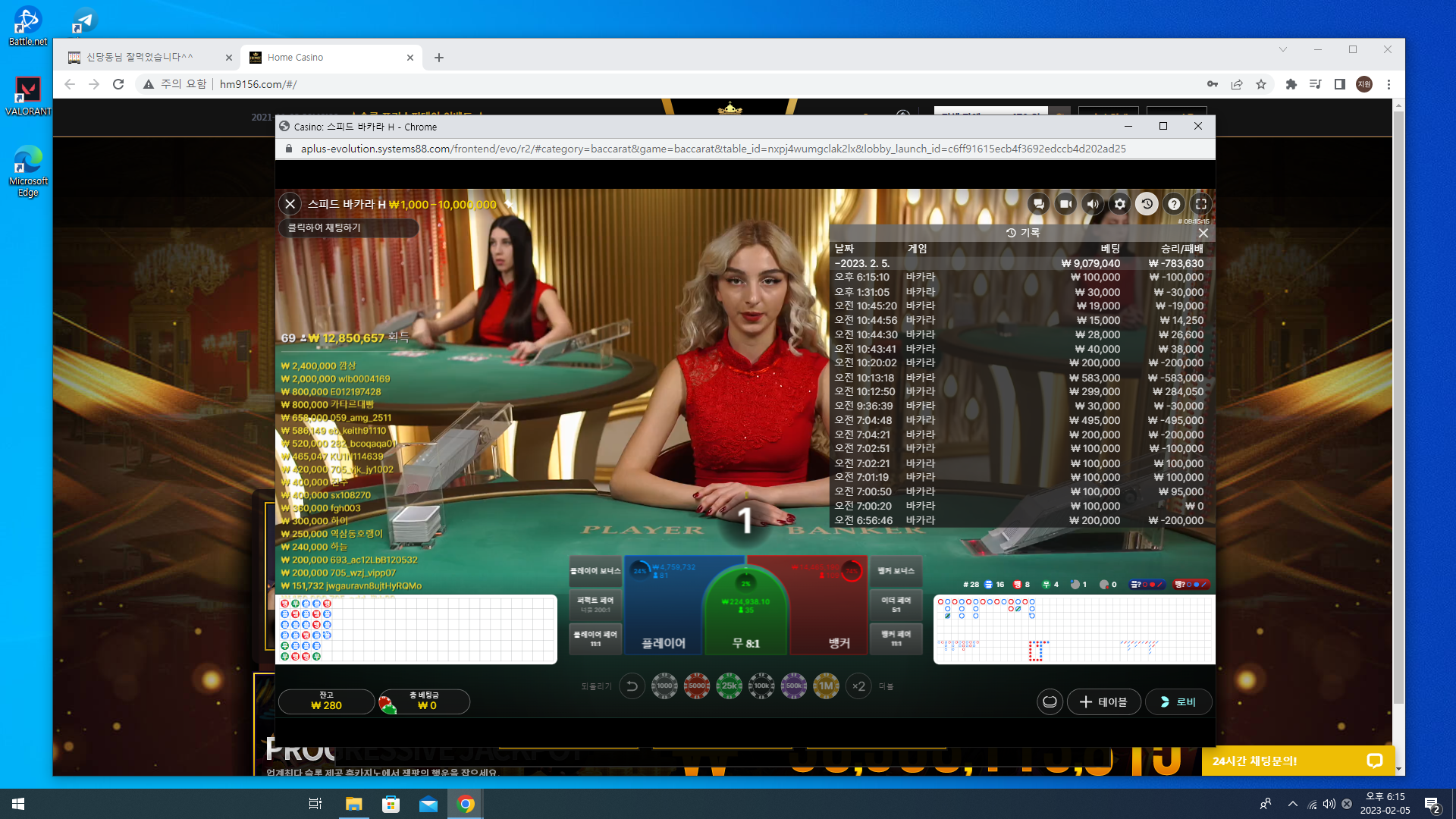Toggle the Chrome side panel icon

pyautogui.click(x=1340, y=84)
